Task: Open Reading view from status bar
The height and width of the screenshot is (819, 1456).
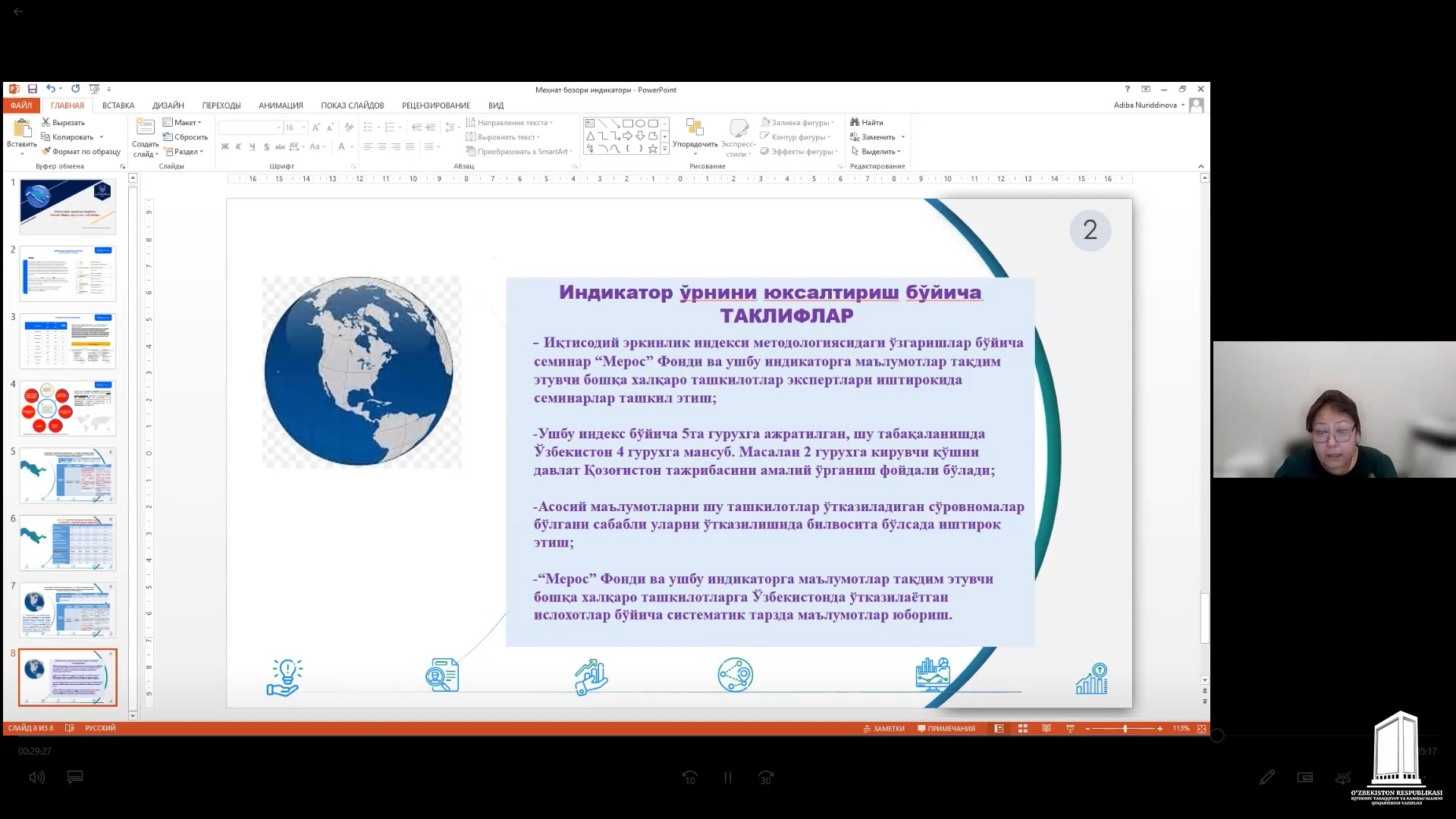Action: click(x=1046, y=728)
